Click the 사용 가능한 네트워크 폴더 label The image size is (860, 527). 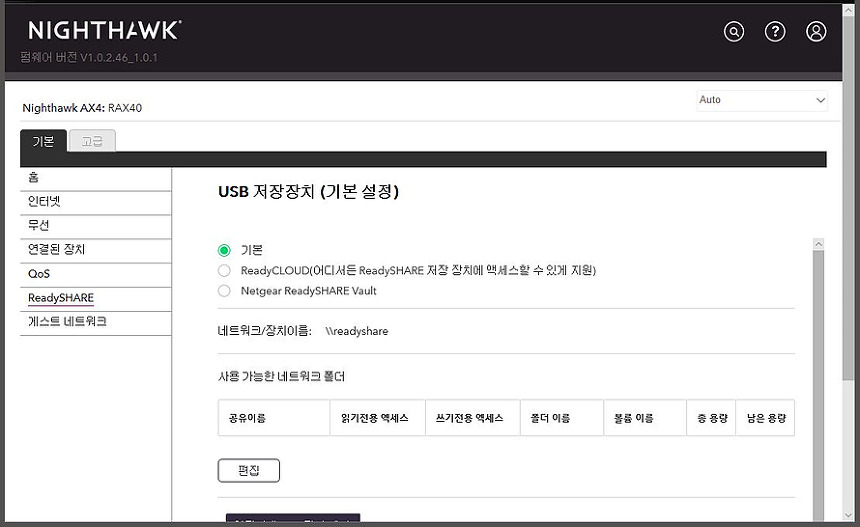point(281,377)
